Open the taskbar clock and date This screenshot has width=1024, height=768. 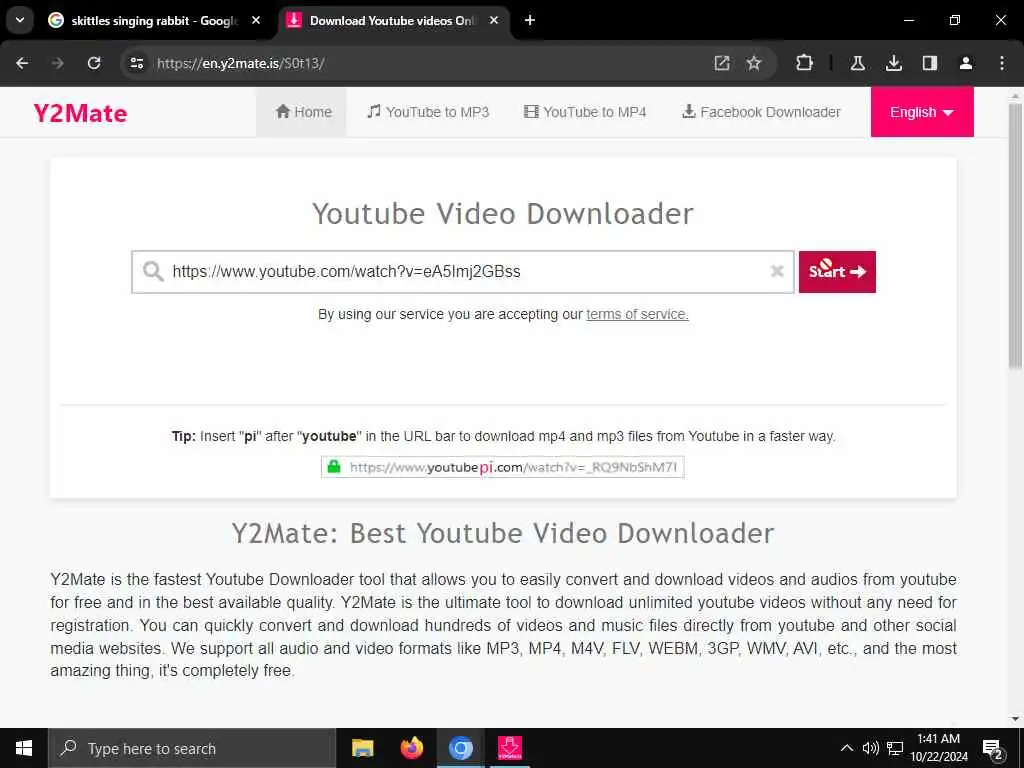point(938,748)
